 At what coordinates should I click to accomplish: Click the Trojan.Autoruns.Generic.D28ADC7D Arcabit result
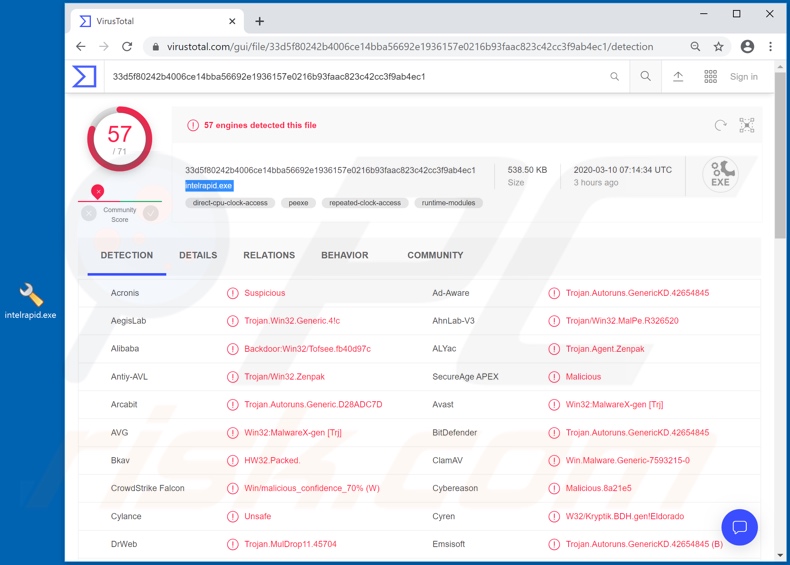pos(313,405)
